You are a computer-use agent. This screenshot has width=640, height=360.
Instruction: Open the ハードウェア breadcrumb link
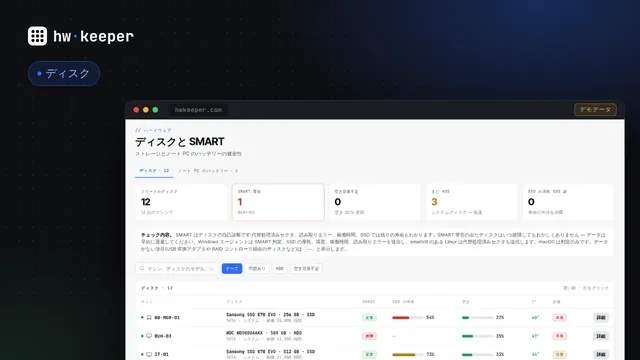point(153,130)
